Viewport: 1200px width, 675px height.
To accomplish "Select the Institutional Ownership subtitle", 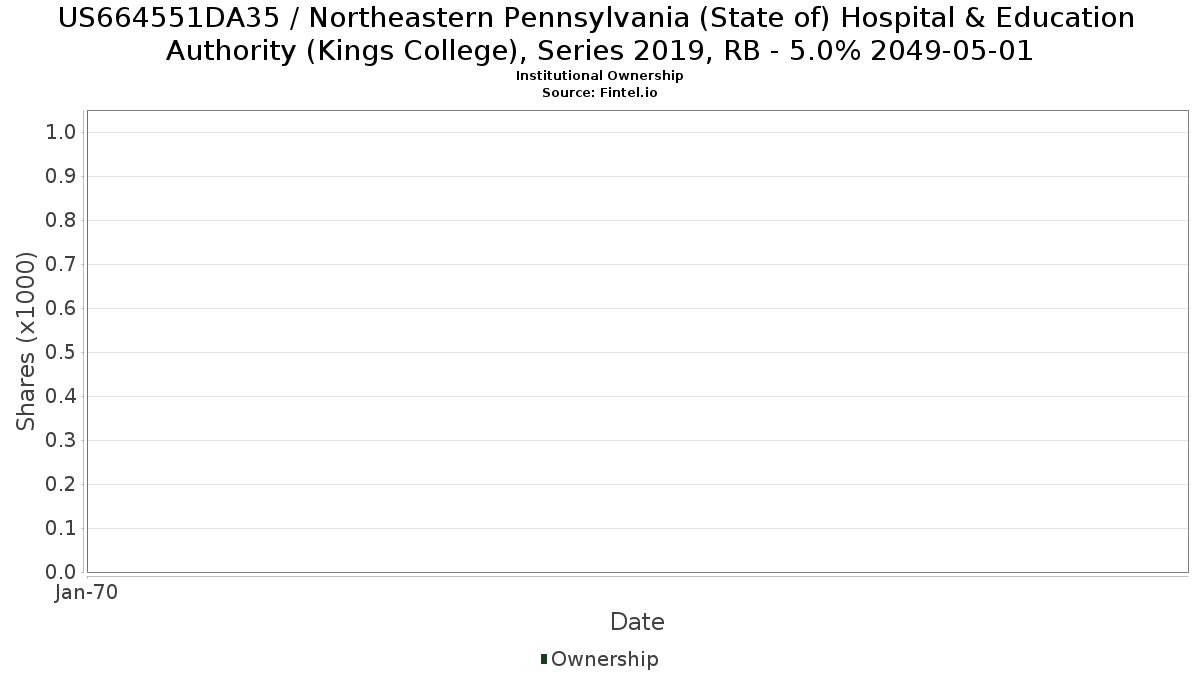I will coord(600,76).
